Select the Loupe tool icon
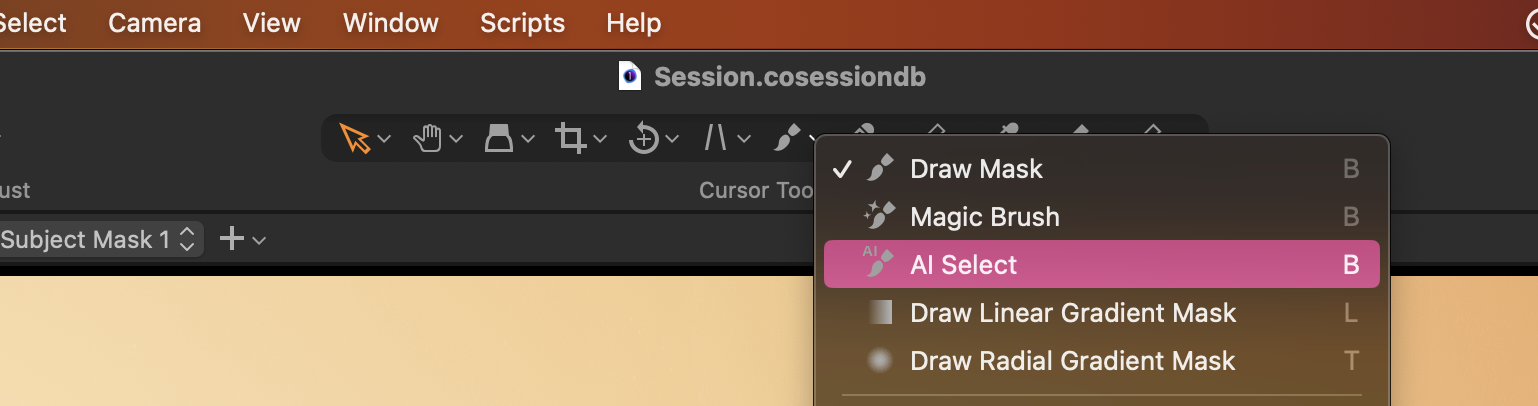This screenshot has height=406, width=1538. pos(499,138)
